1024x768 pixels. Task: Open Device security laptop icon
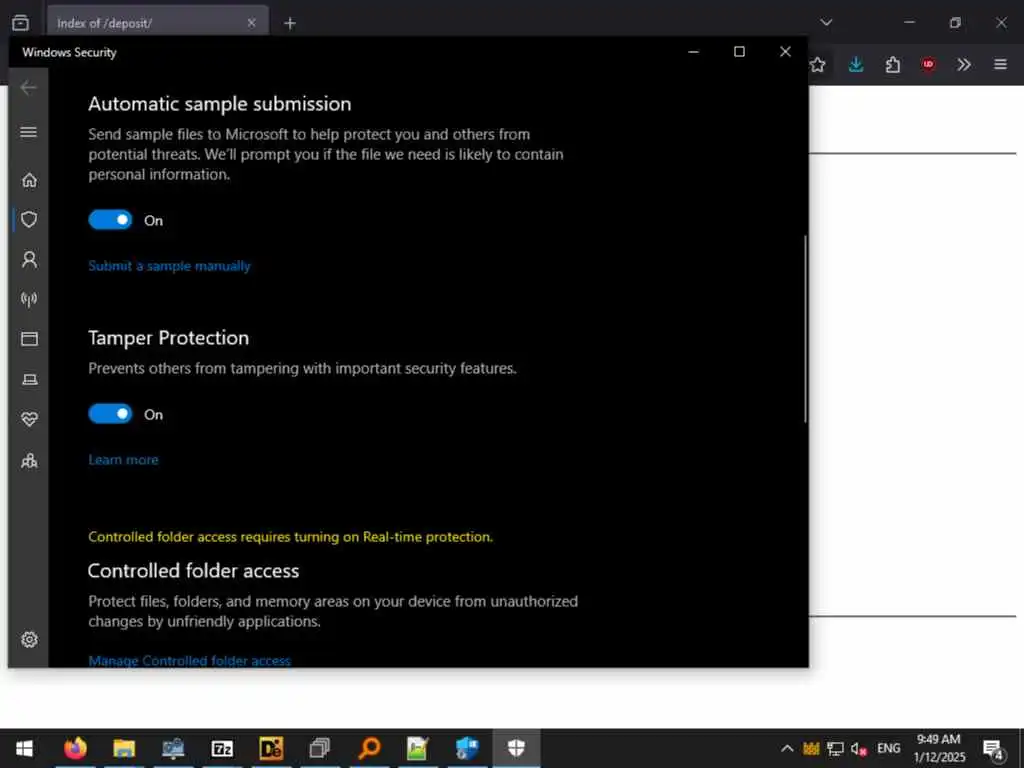pos(29,379)
